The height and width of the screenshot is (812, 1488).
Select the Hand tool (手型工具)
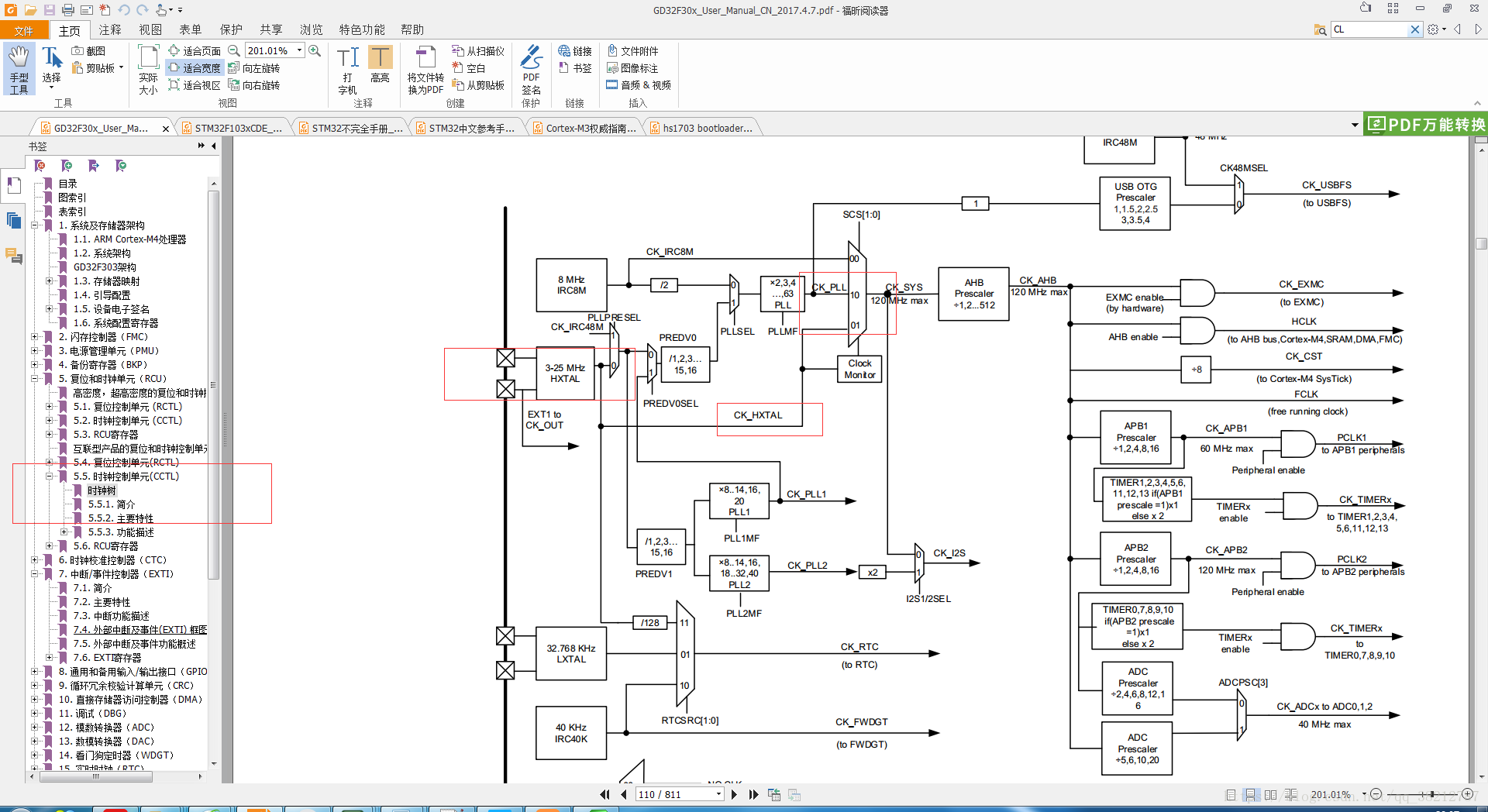pyautogui.click(x=19, y=70)
